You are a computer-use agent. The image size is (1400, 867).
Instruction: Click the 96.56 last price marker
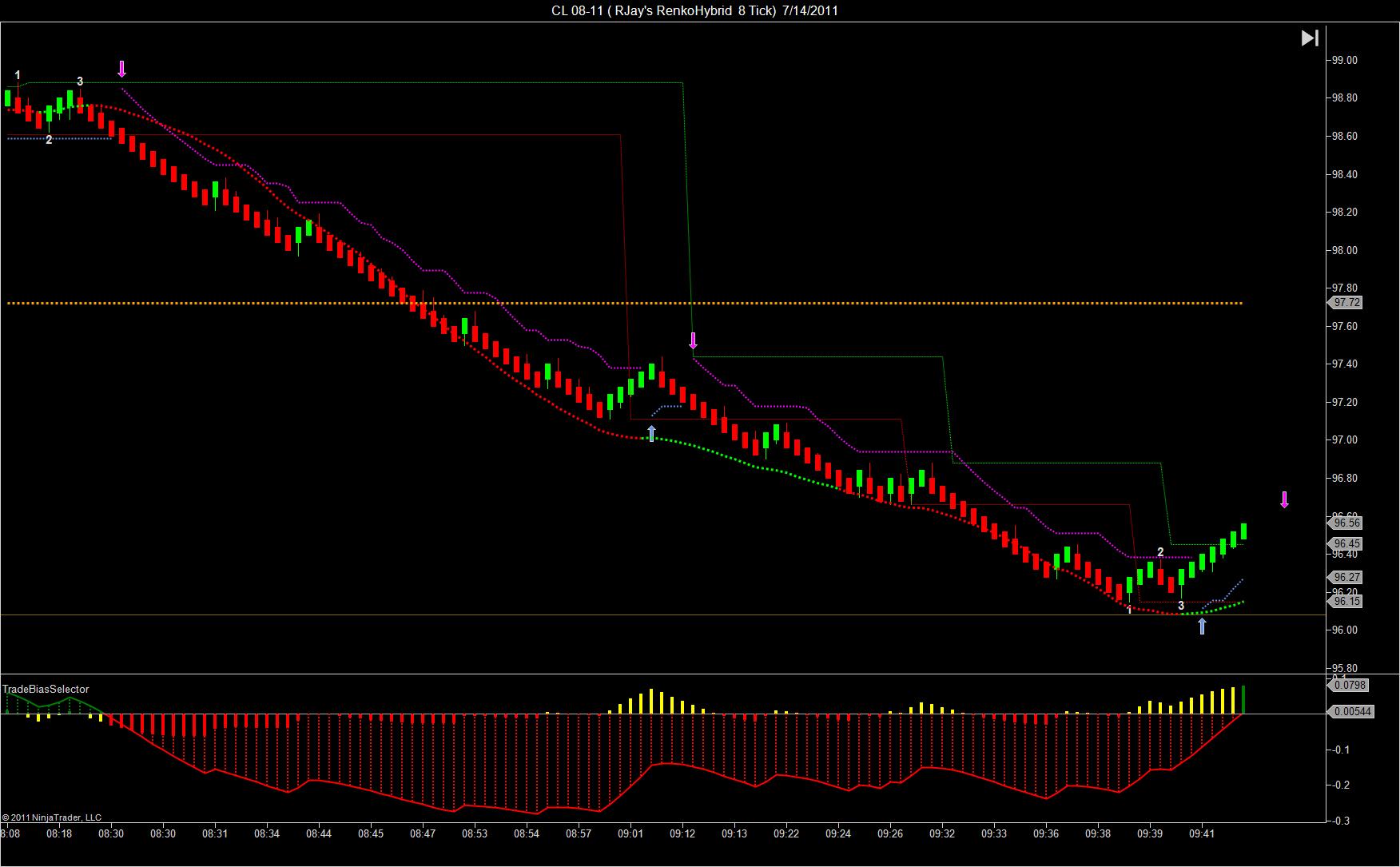(x=1346, y=523)
